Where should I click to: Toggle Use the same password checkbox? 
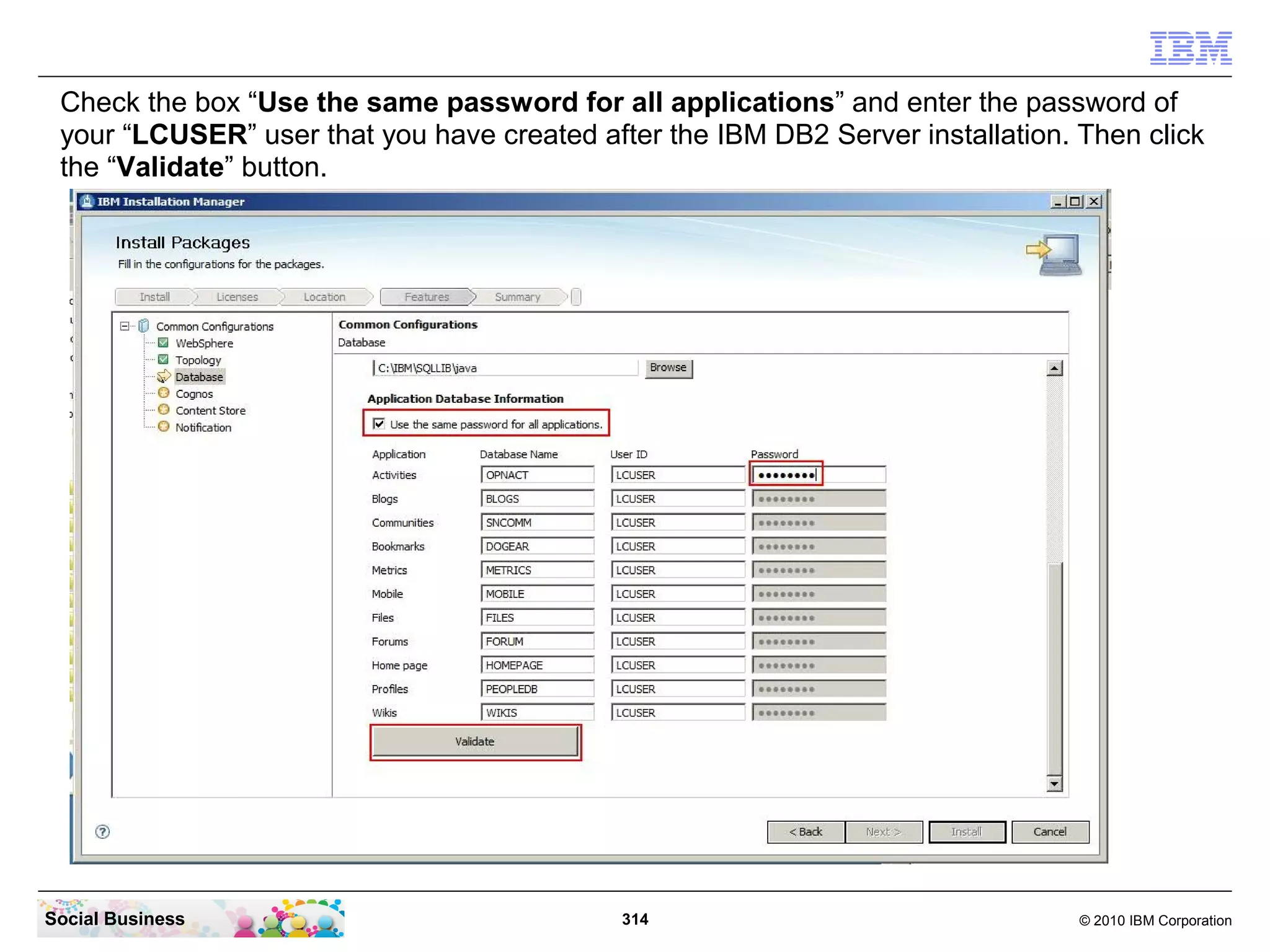point(379,424)
